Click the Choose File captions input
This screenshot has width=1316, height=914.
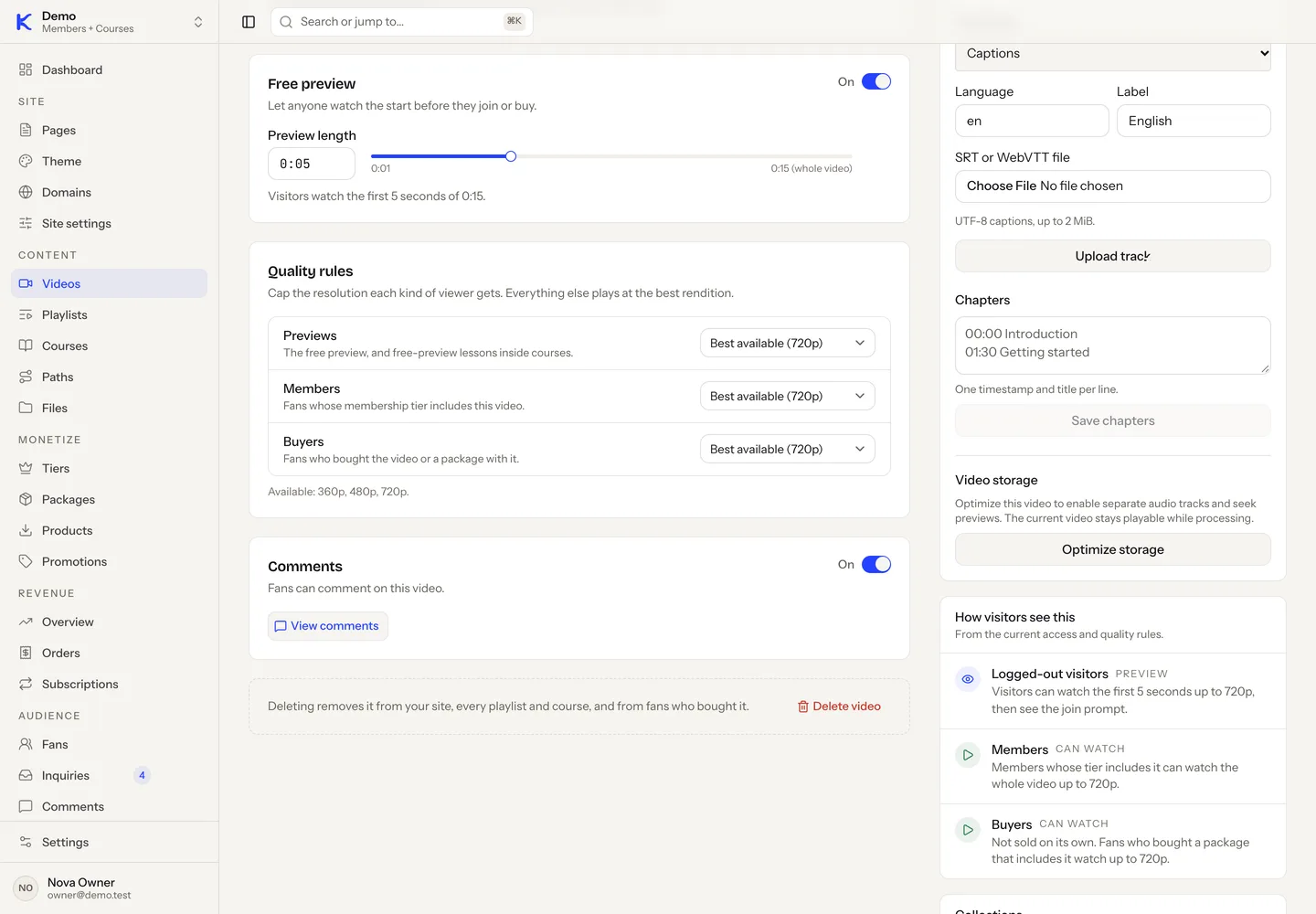(1113, 186)
